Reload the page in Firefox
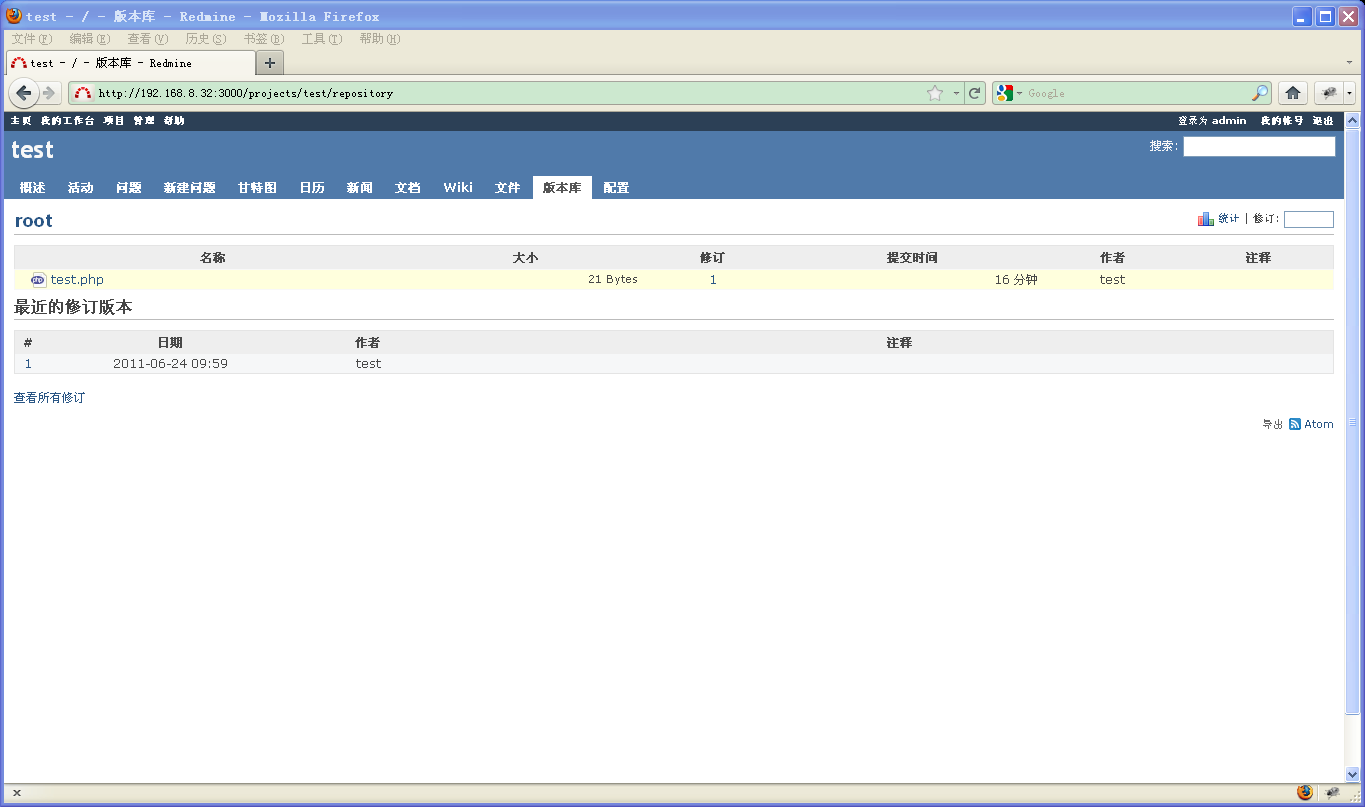 (975, 93)
